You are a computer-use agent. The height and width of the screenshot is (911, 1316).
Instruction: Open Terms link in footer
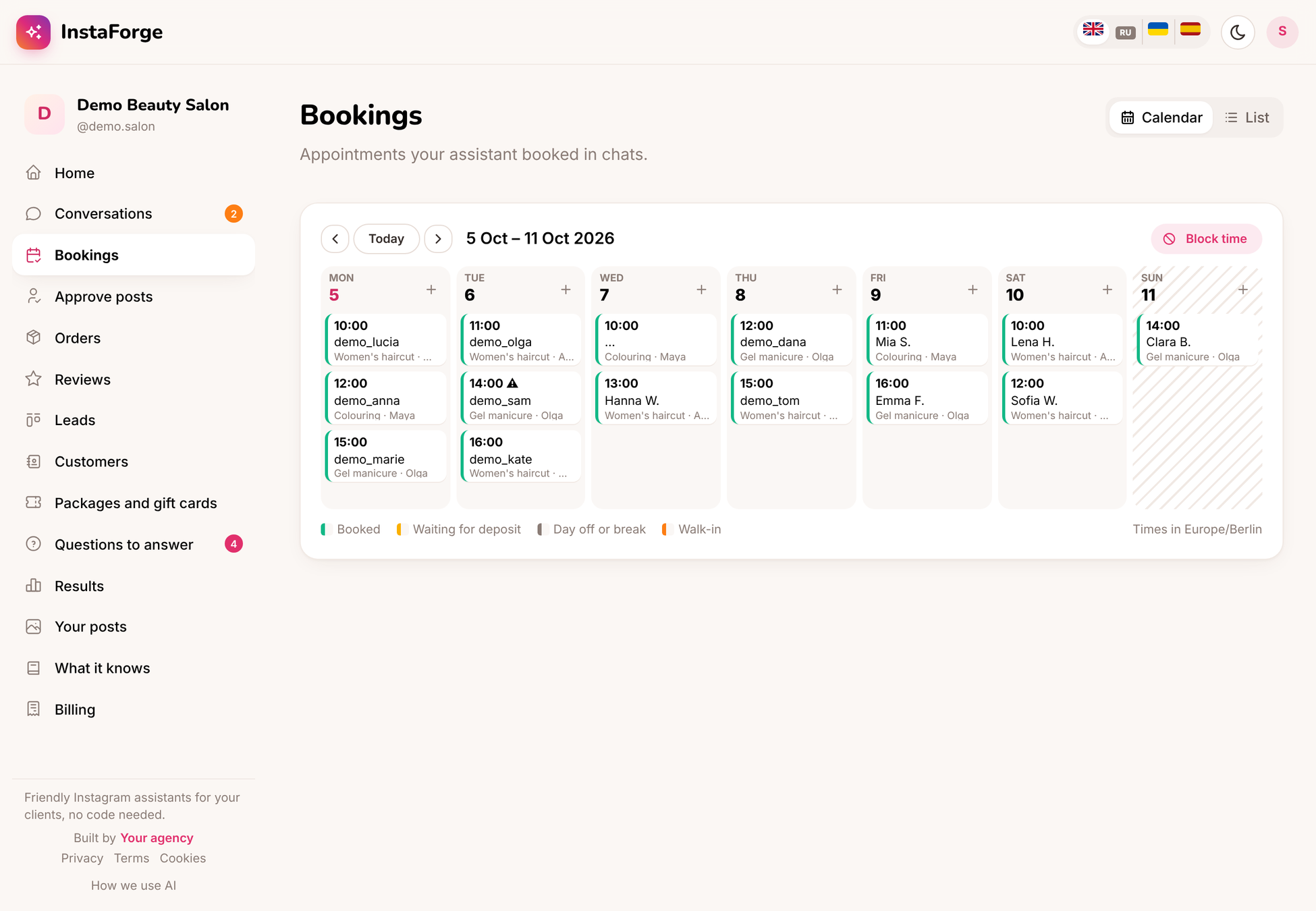[x=132, y=858]
